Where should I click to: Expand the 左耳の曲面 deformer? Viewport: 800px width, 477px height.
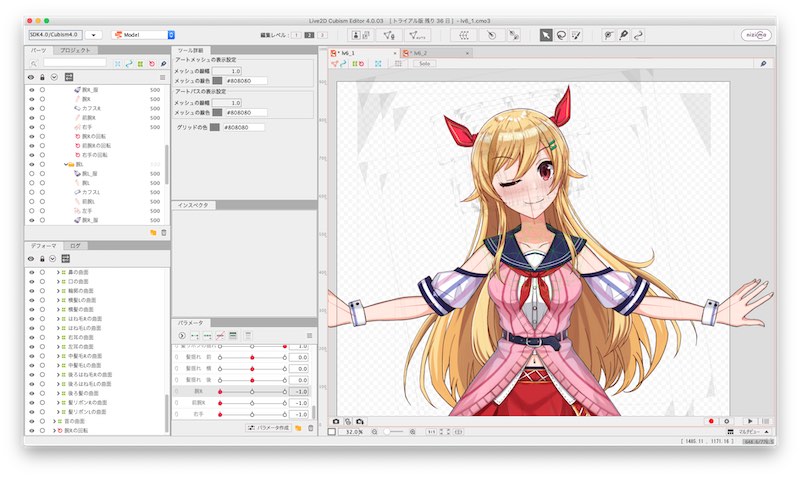58,346
